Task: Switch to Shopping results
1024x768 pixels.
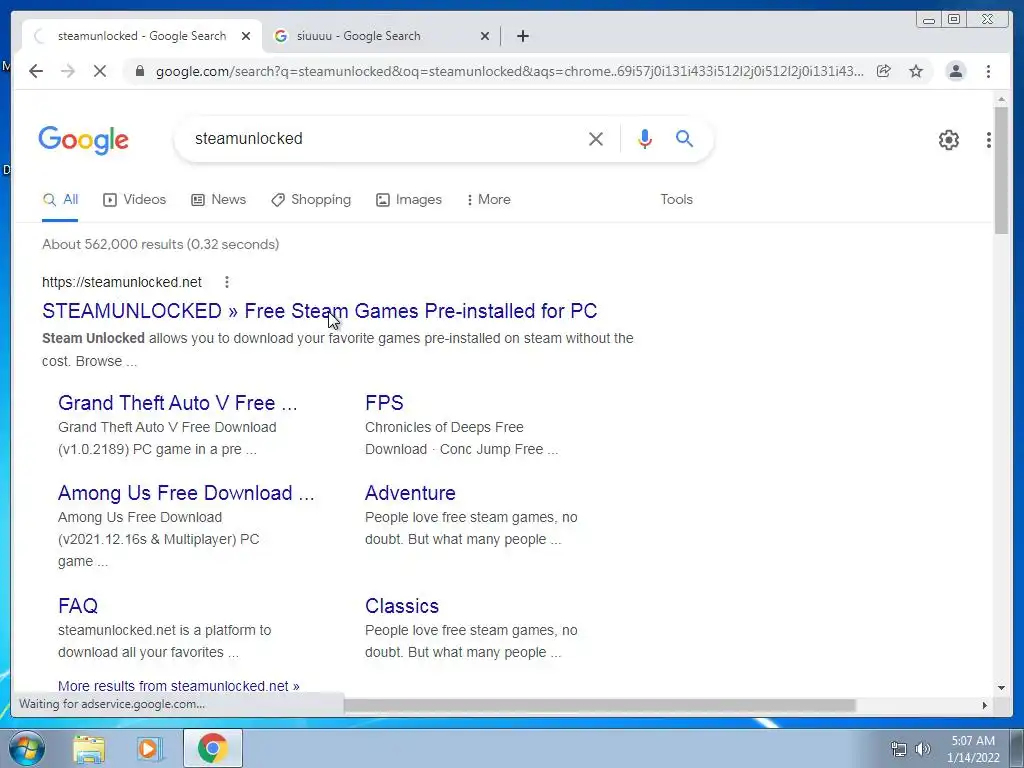Action: [311, 200]
